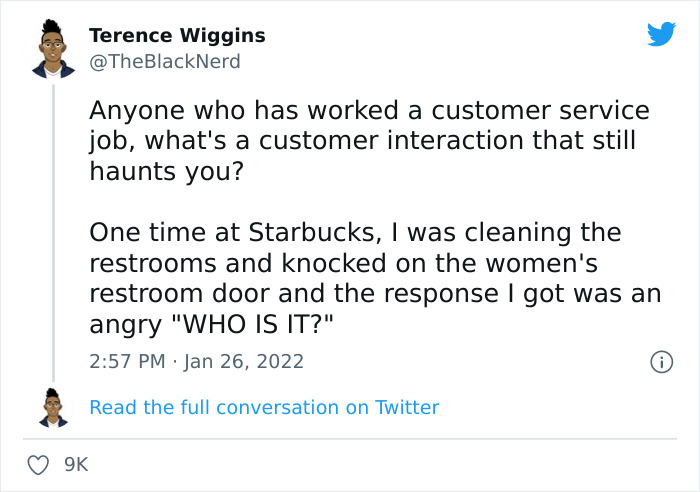Viewport: 700px width, 492px height.
Task: Click the Twitter bird logo
Action: (x=661, y=35)
